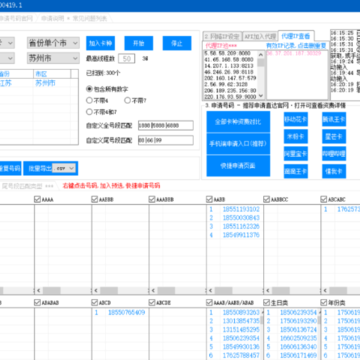Toggle the AABBB checkbox
Viewport: 360px width, 360px height.
95,199
